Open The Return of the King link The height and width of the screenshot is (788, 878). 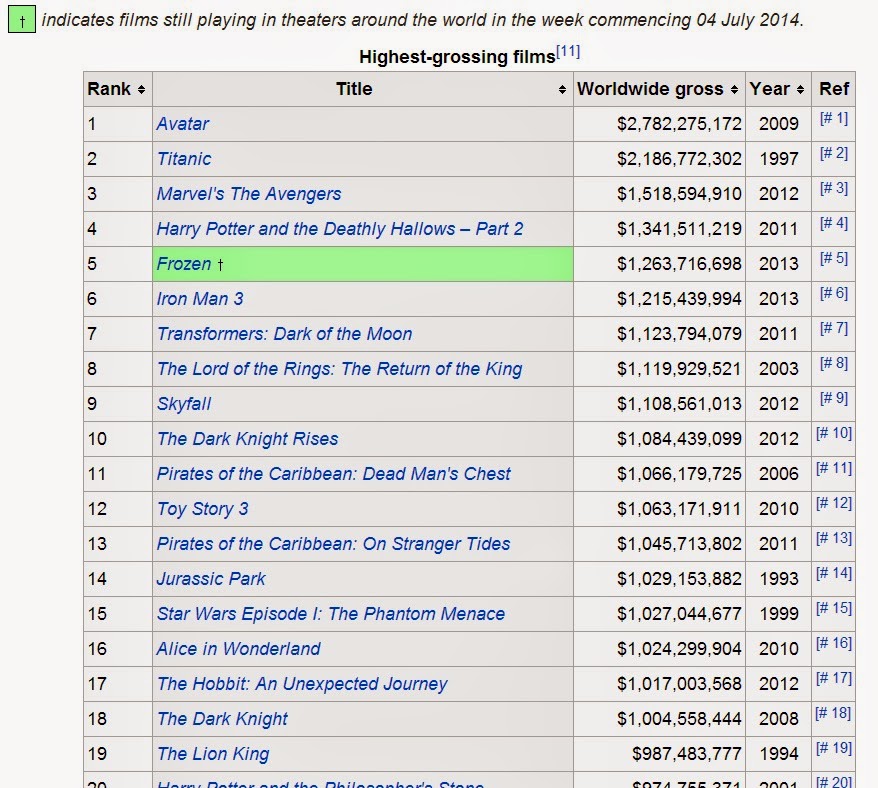(339, 369)
